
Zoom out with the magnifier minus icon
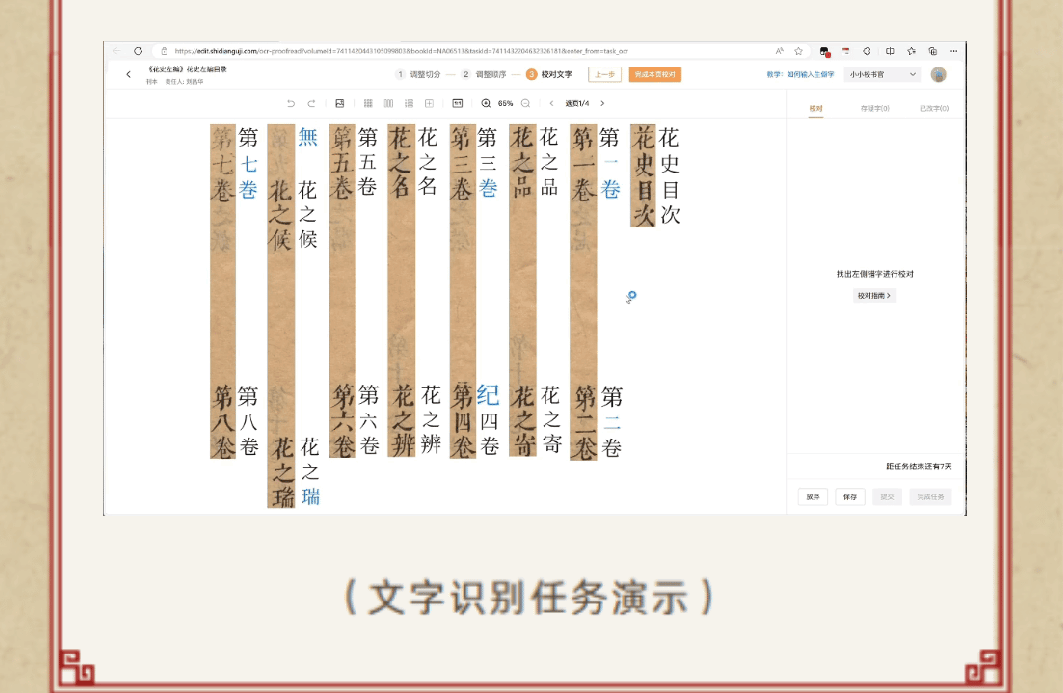coord(525,103)
